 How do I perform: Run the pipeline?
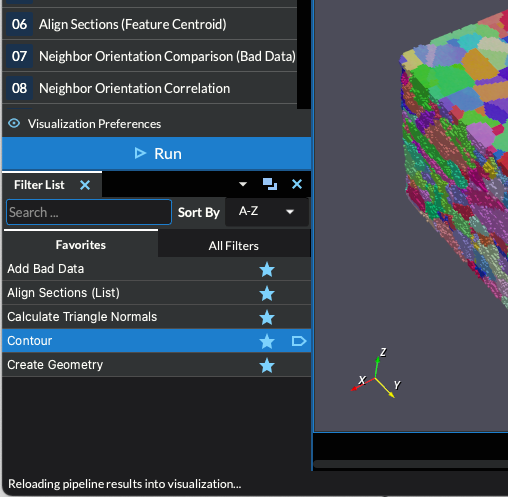point(157,154)
